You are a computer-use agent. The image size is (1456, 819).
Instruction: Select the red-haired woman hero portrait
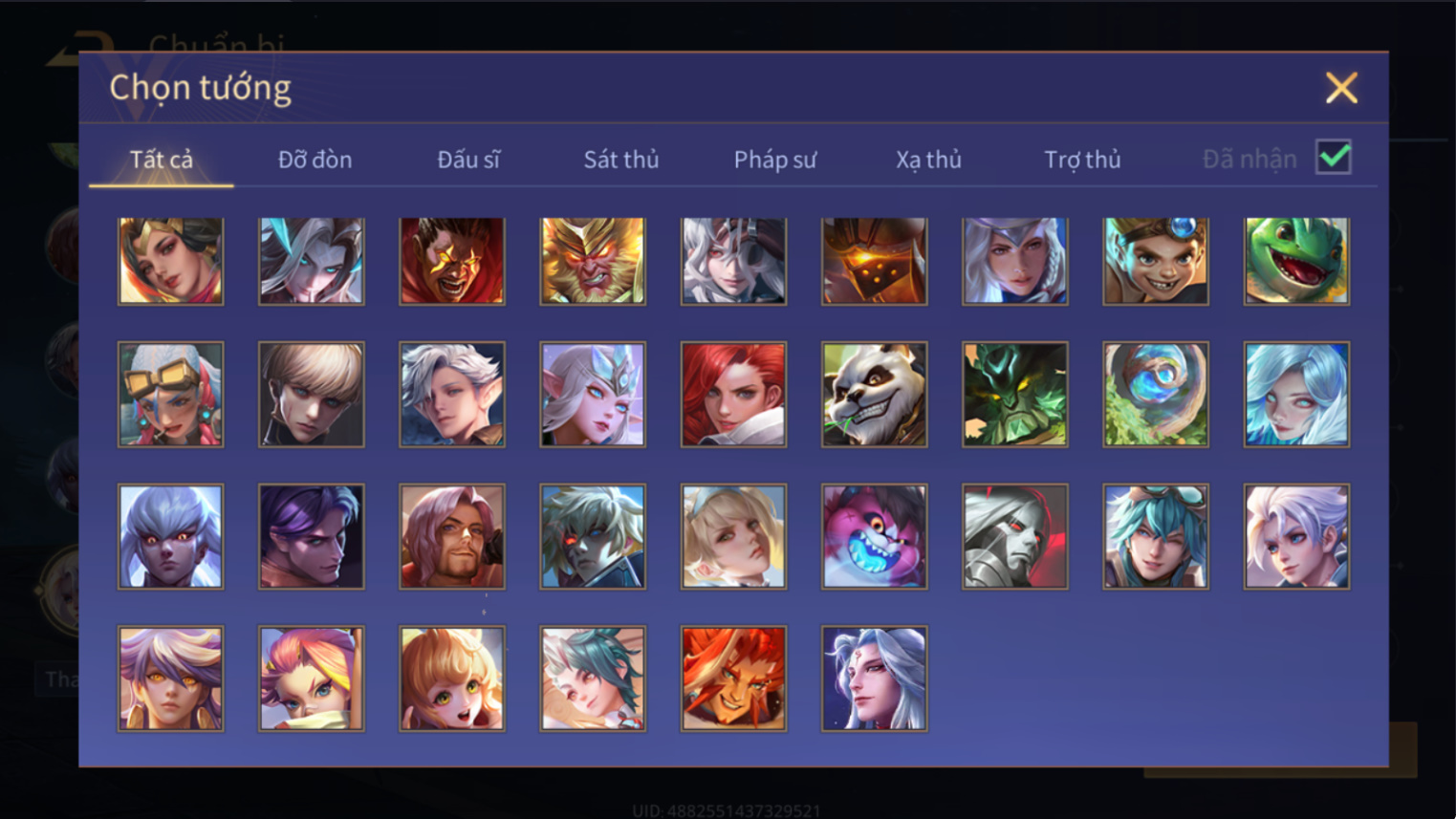pyautogui.click(x=733, y=395)
